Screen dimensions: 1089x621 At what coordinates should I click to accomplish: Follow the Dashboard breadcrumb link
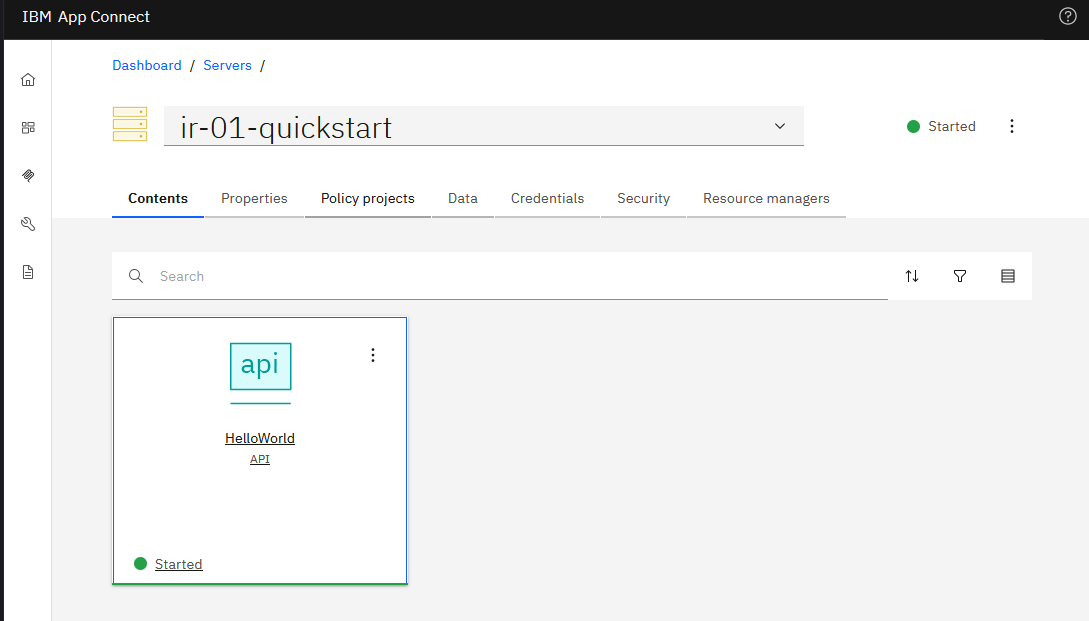(x=147, y=65)
